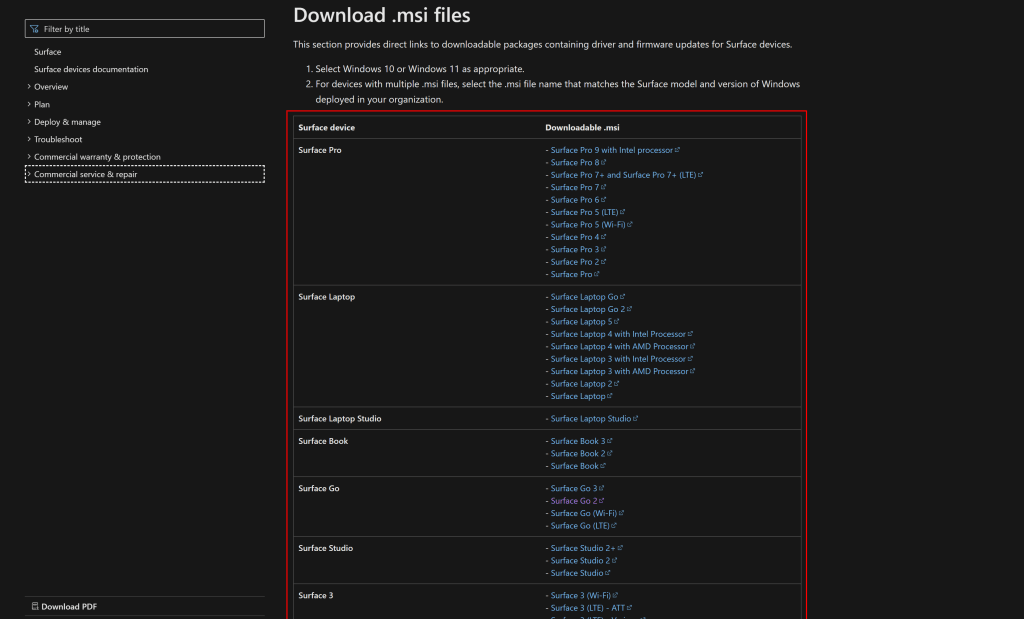Select Commercial service & repair item

click(x=86, y=174)
